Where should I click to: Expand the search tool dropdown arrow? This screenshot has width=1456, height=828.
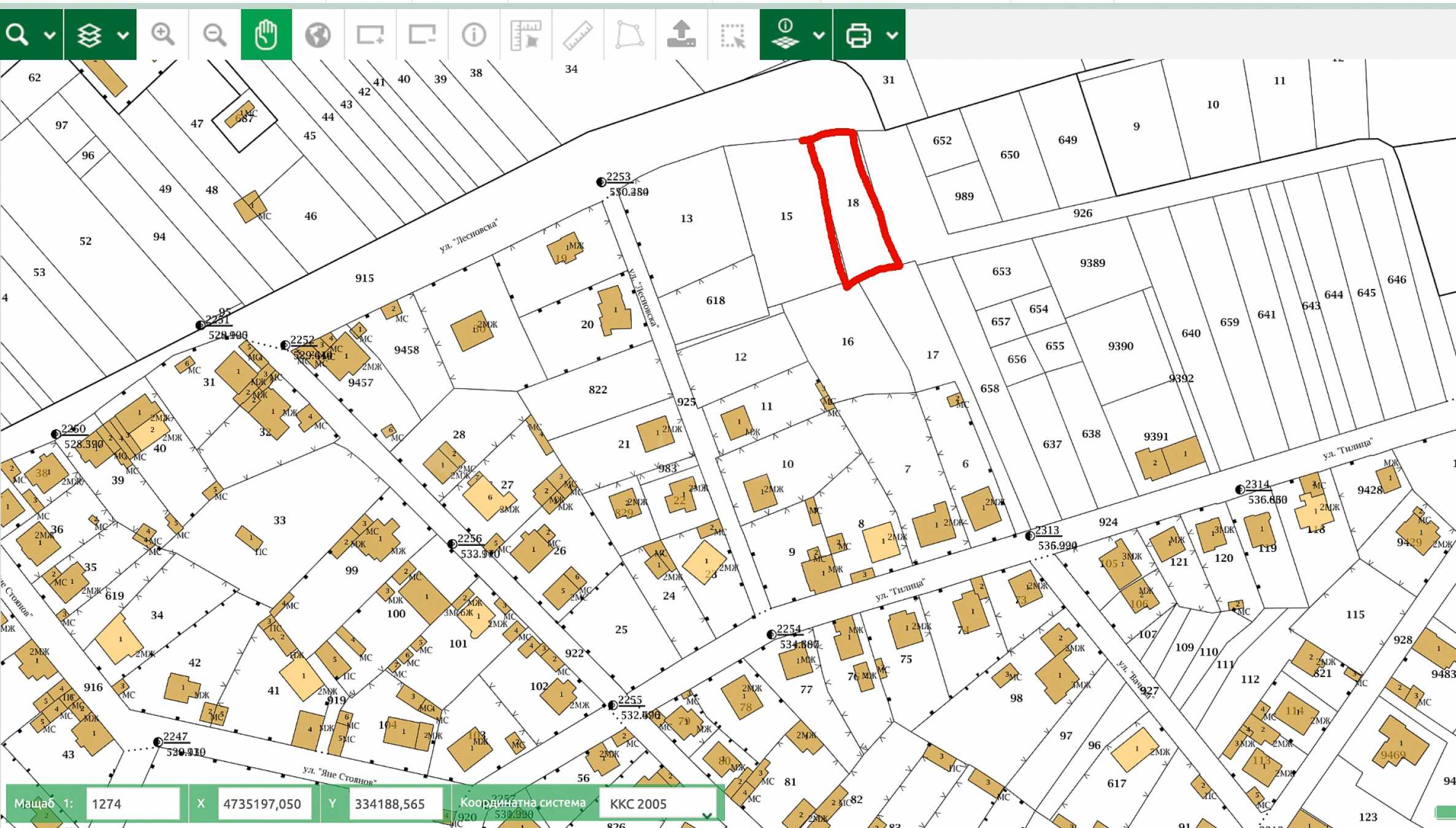[50, 36]
